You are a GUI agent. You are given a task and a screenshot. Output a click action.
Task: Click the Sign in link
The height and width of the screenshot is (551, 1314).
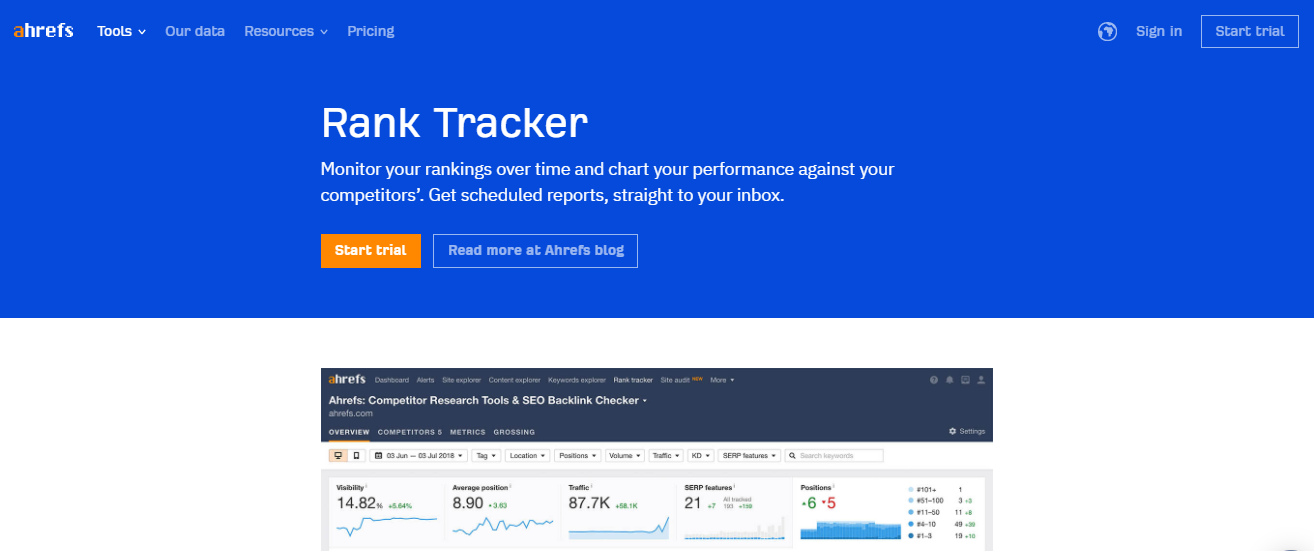tap(1159, 31)
